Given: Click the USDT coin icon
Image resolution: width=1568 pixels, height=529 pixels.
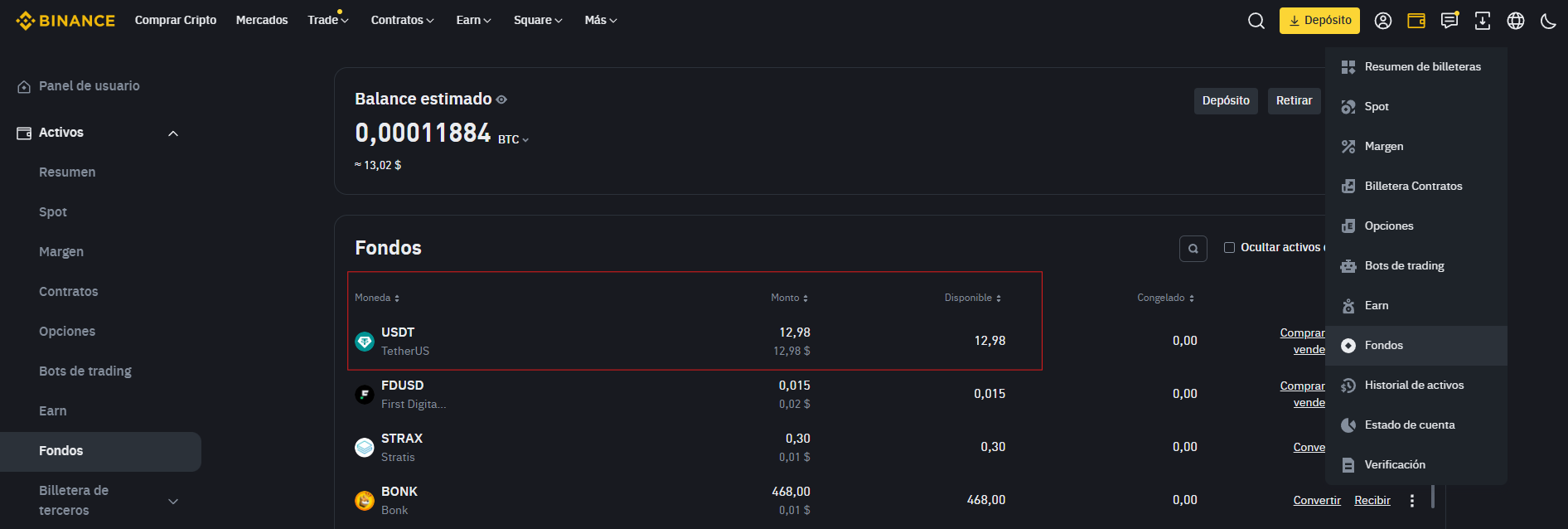Looking at the screenshot, I should [365, 342].
